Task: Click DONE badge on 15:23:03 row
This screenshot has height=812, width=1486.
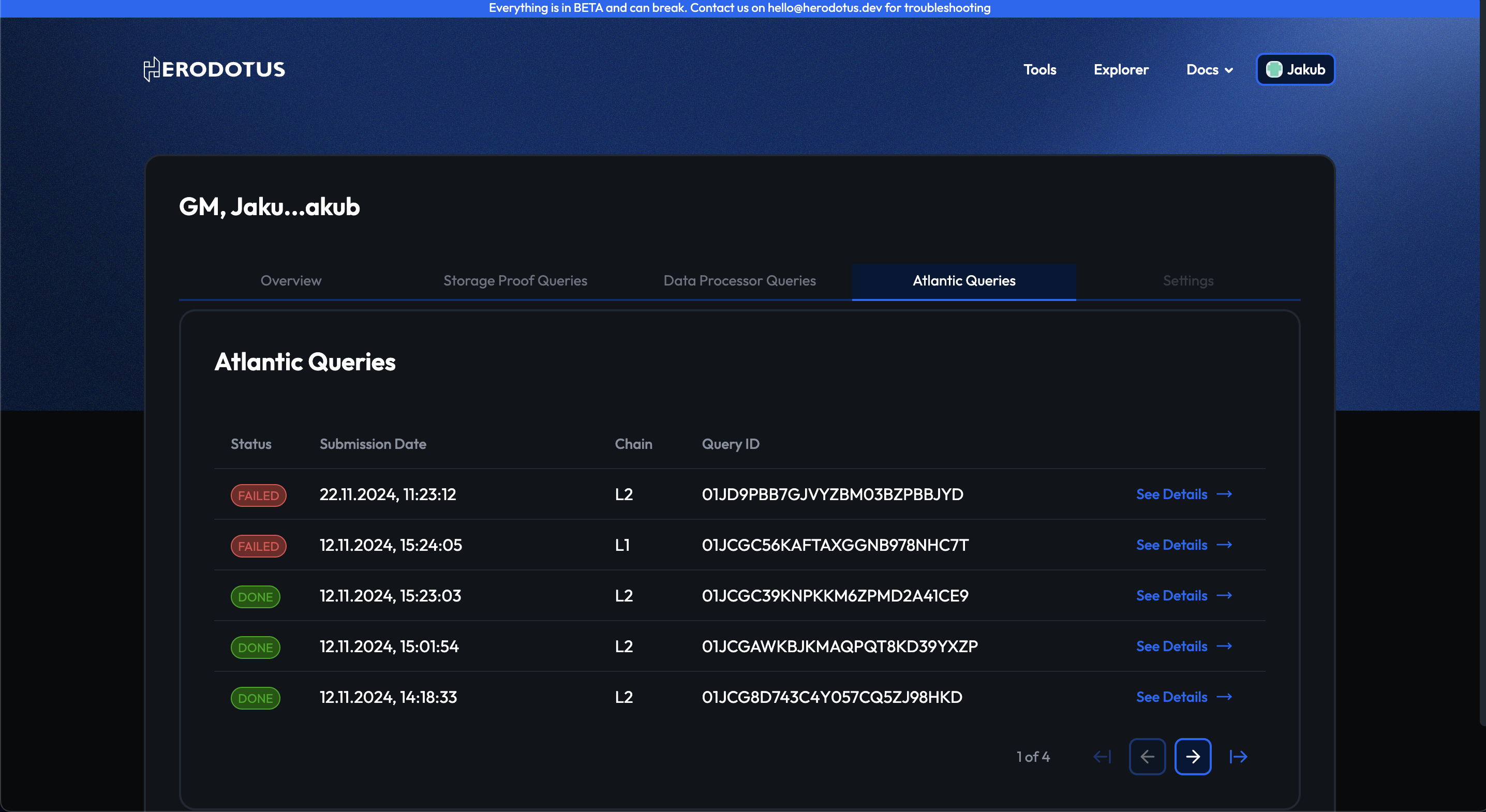Action: [x=256, y=597]
